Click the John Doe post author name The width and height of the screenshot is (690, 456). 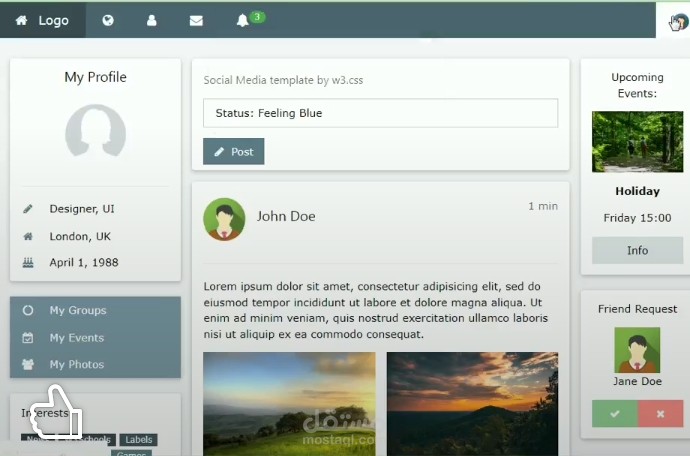coord(286,216)
